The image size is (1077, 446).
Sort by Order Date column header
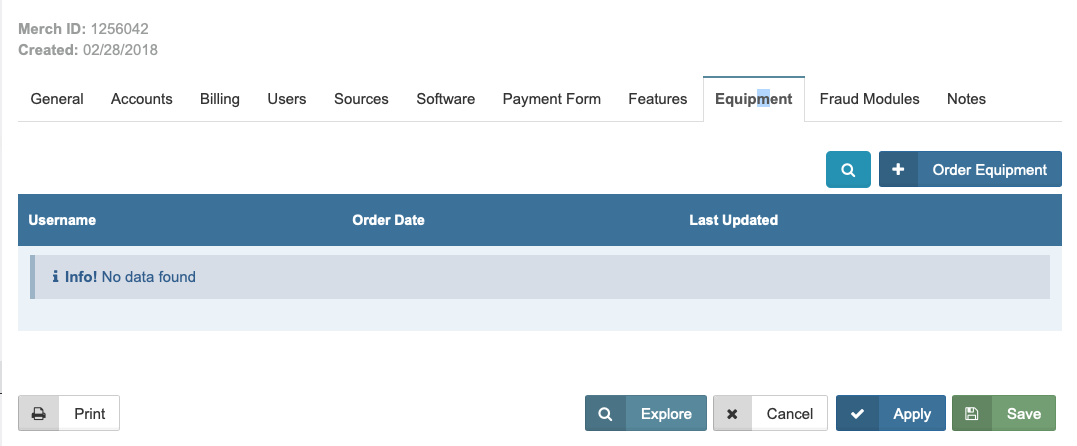pos(388,220)
